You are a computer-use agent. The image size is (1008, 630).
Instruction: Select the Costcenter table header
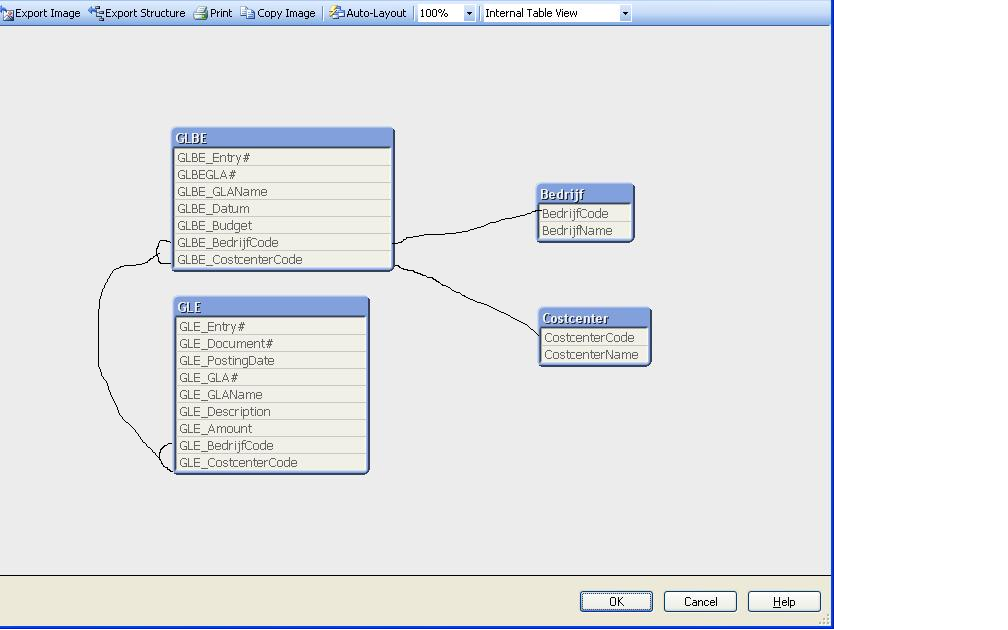[595, 318]
